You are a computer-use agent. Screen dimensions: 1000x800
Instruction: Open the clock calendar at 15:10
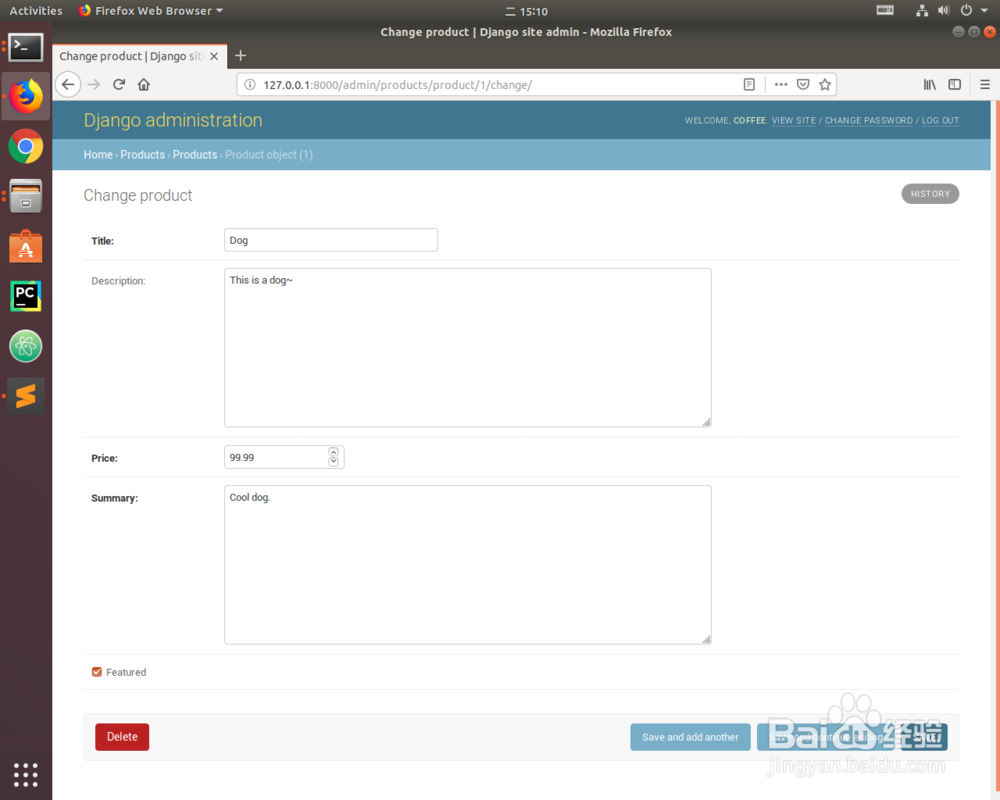pos(527,11)
